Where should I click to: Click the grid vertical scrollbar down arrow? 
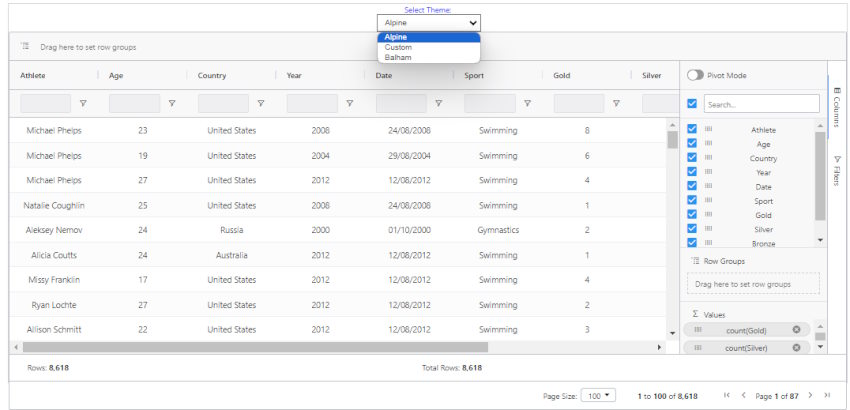click(x=673, y=333)
